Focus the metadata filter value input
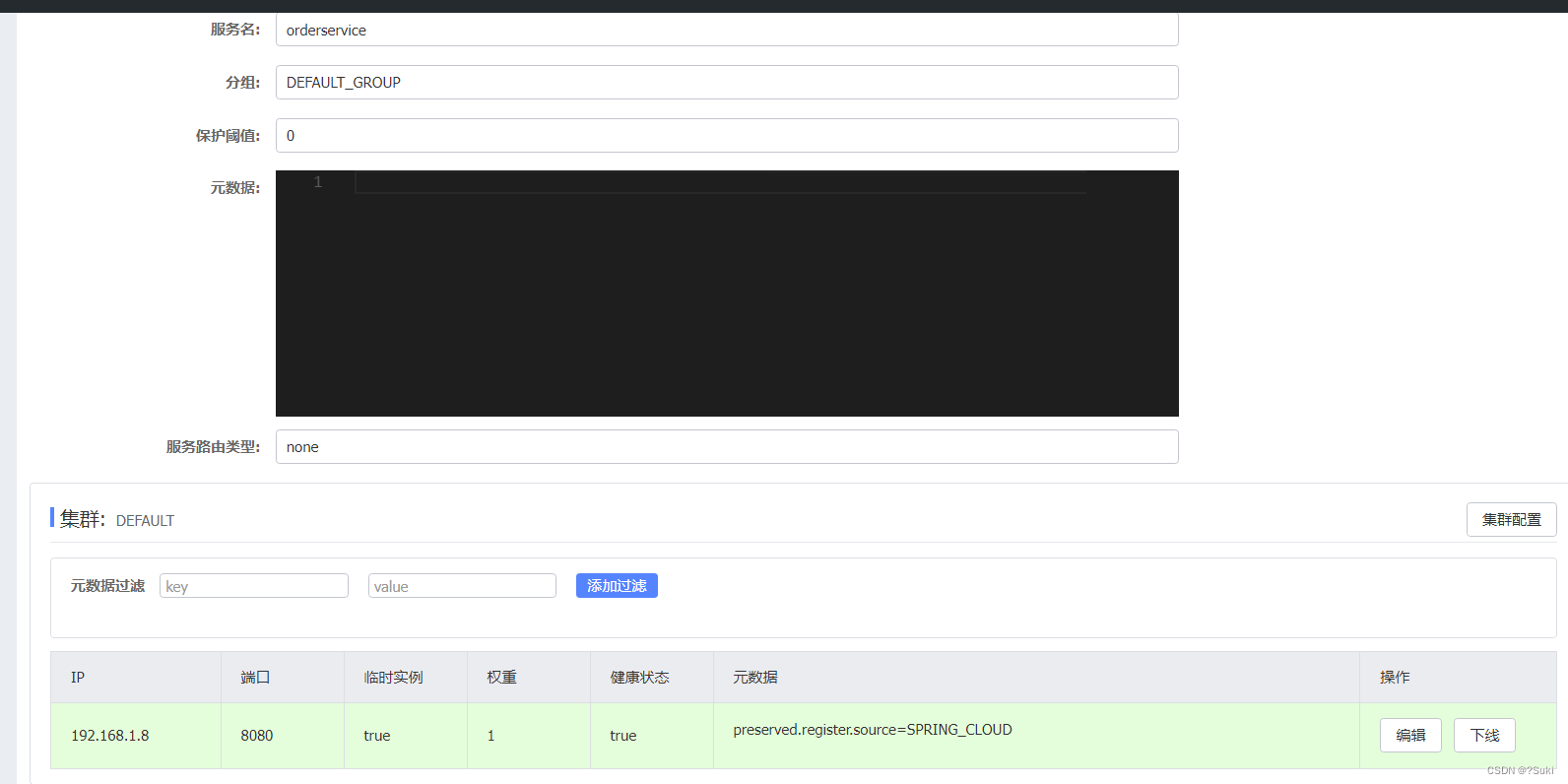Screen dimensions: 1568x784 coord(462,586)
